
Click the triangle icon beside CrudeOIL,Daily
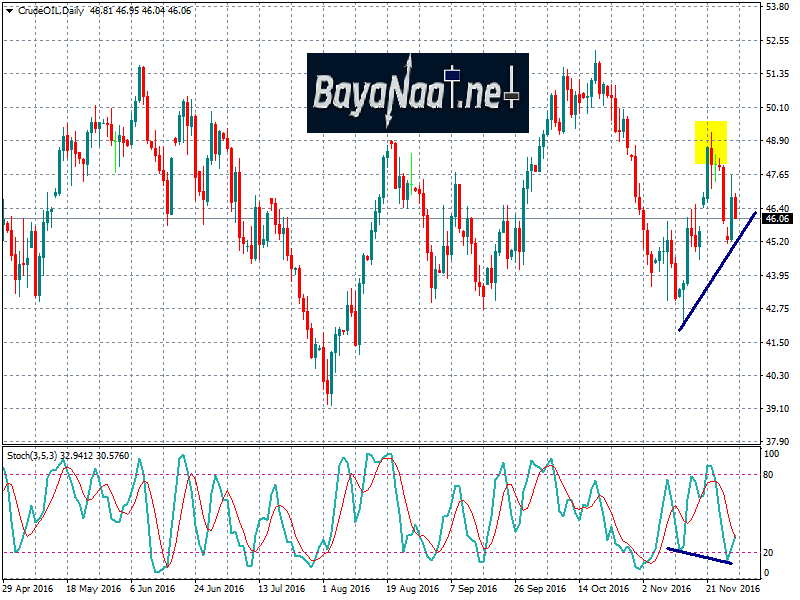[x=7, y=8]
